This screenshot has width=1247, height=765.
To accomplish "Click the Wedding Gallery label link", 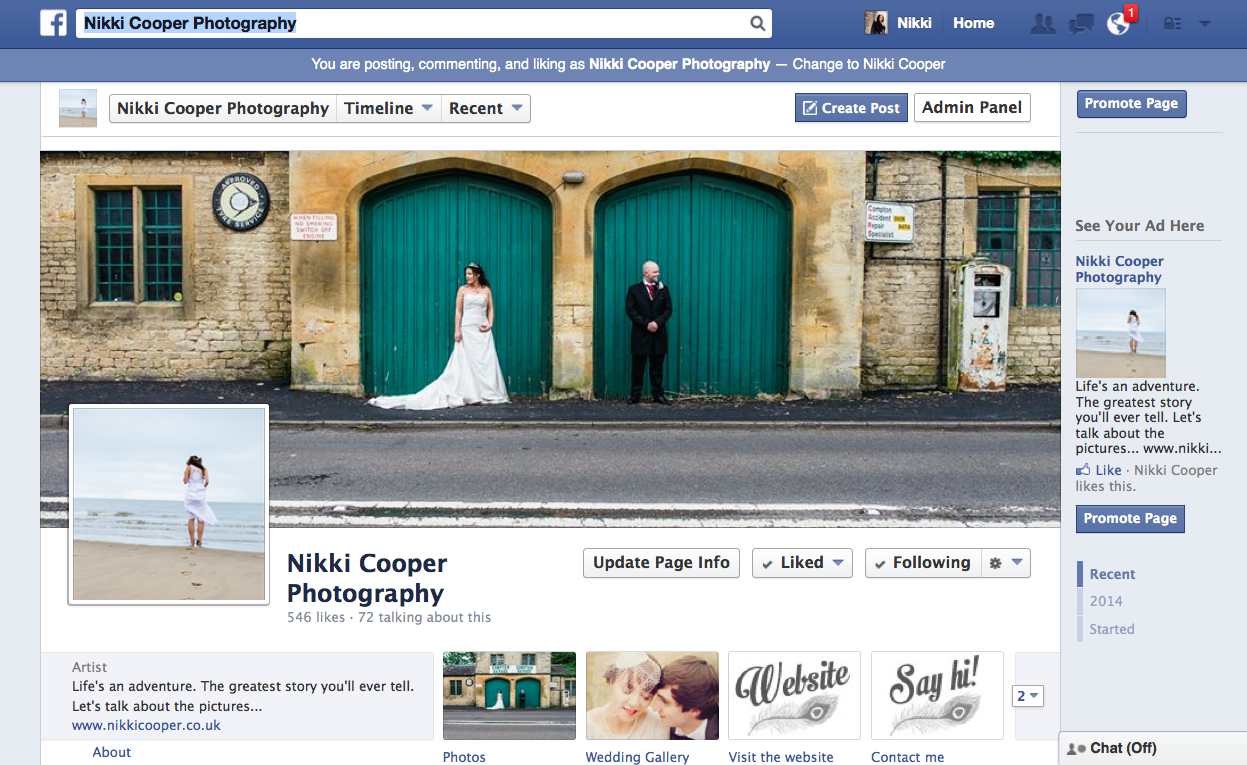I will pyautogui.click(x=637, y=757).
